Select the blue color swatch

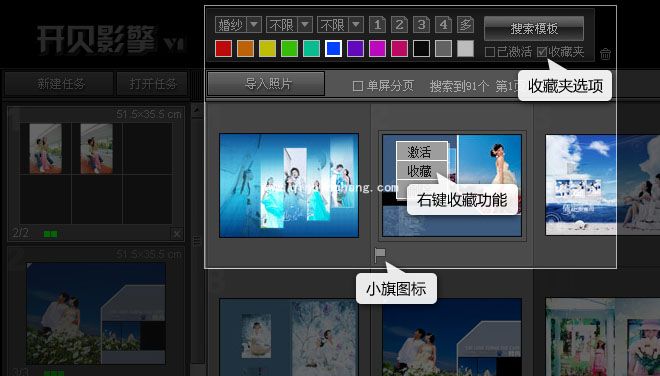click(x=333, y=49)
